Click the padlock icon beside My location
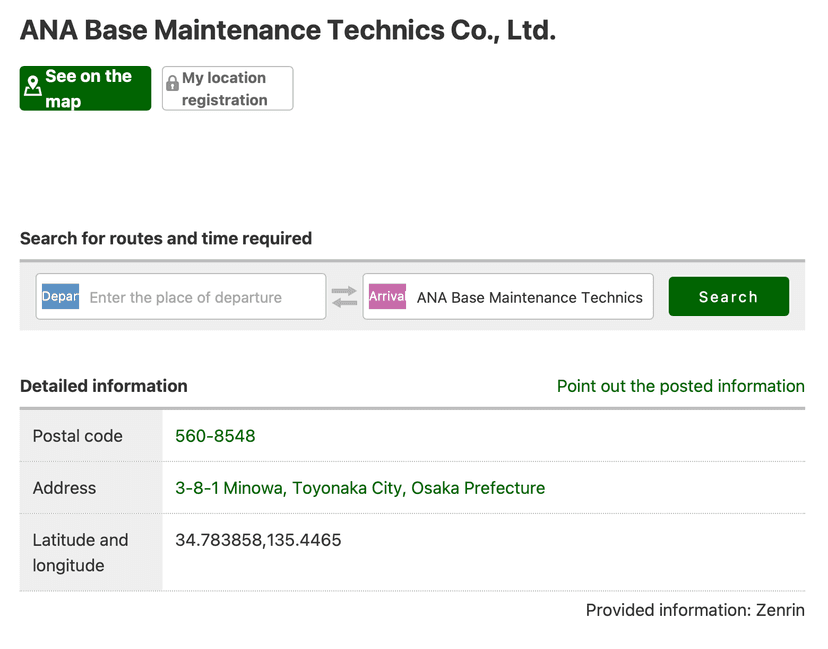This screenshot has height=649, width=828. point(172,83)
